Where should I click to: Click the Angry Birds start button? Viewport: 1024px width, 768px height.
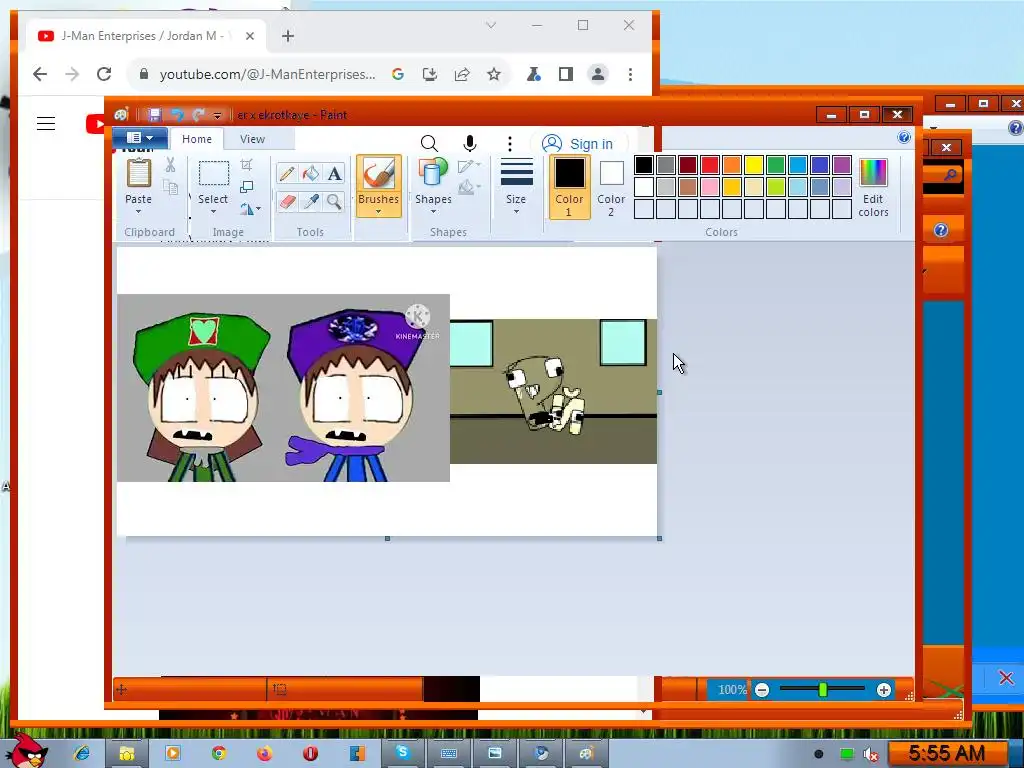[x=27, y=751]
